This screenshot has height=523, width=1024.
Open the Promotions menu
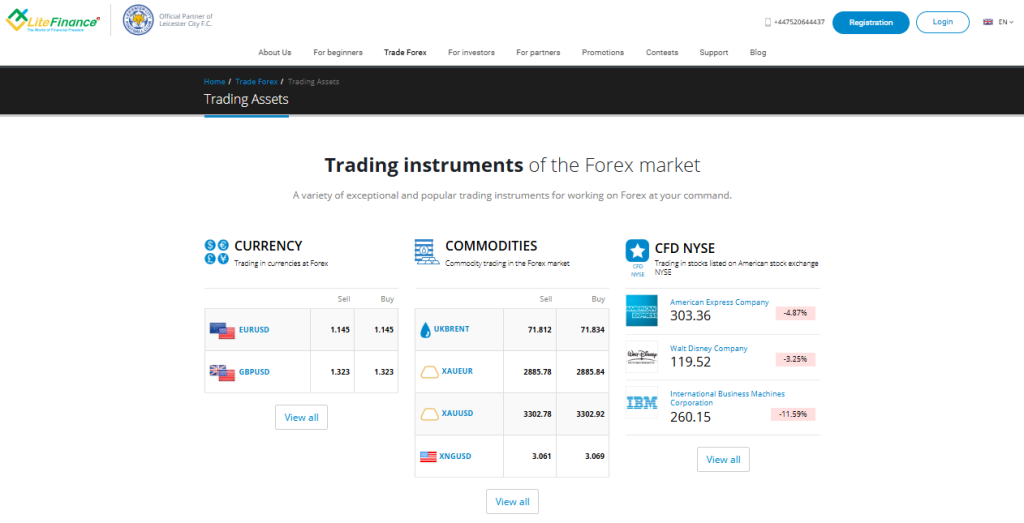tap(603, 52)
